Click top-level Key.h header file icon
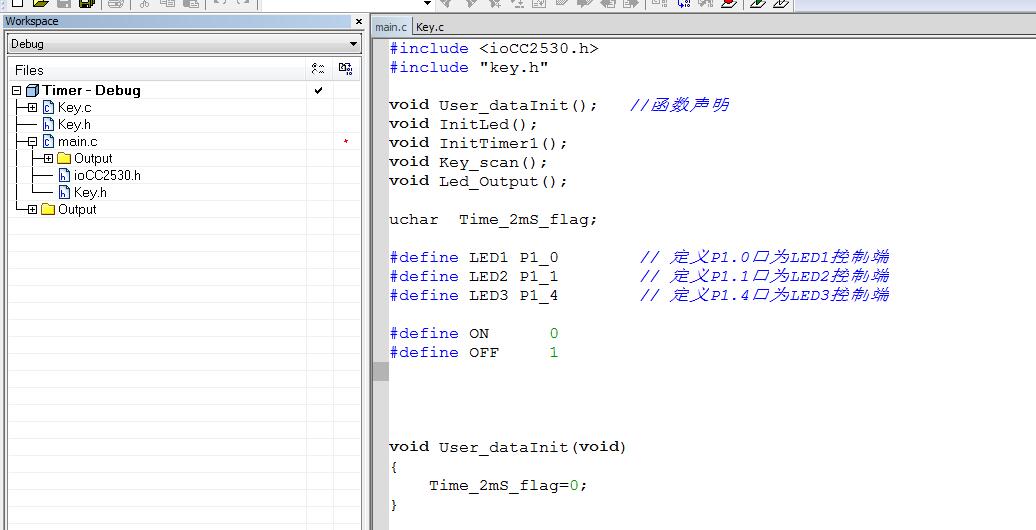This screenshot has height=530, width=1036. click(48, 125)
